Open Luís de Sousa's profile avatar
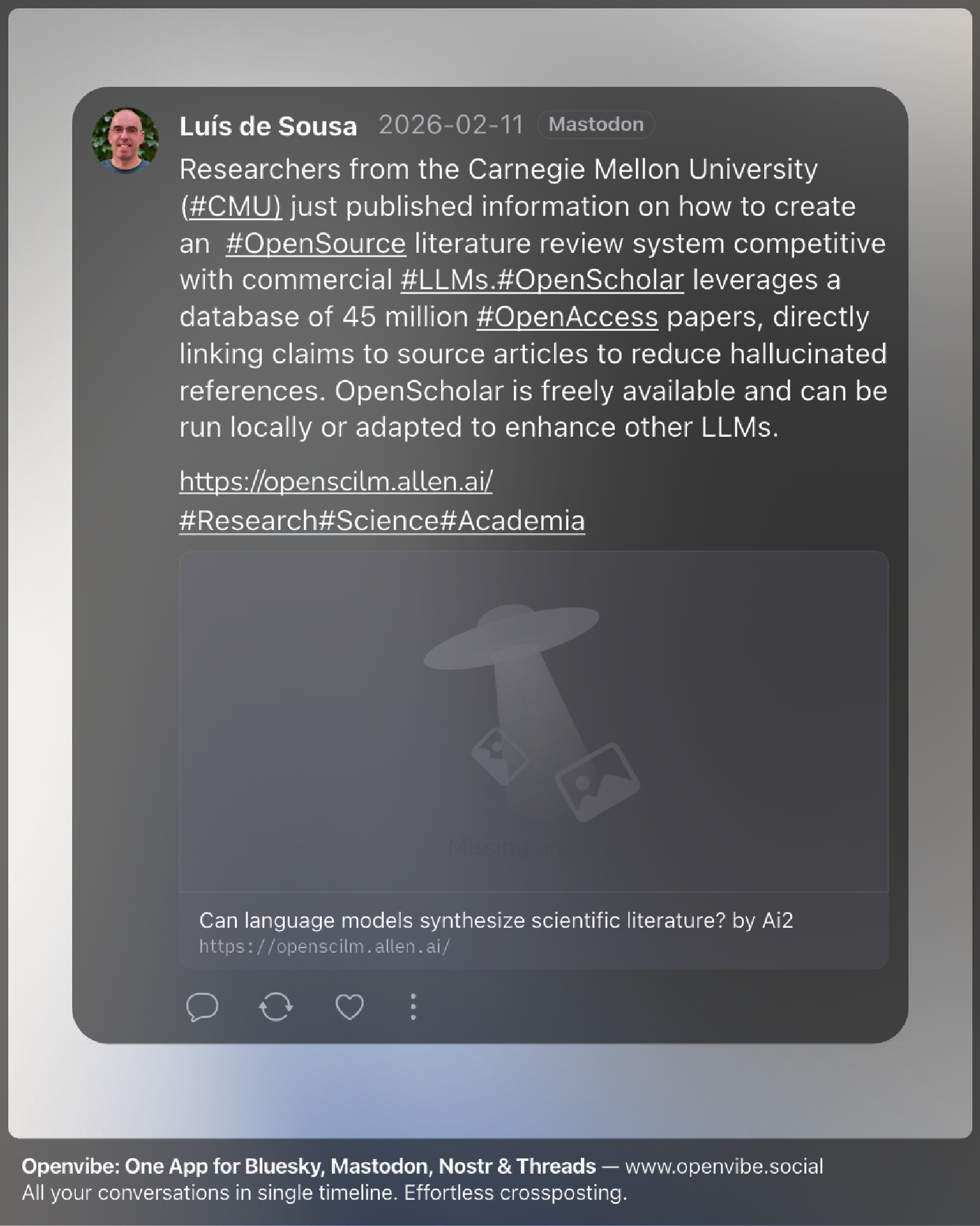The height and width of the screenshot is (1226, 980). click(125, 140)
